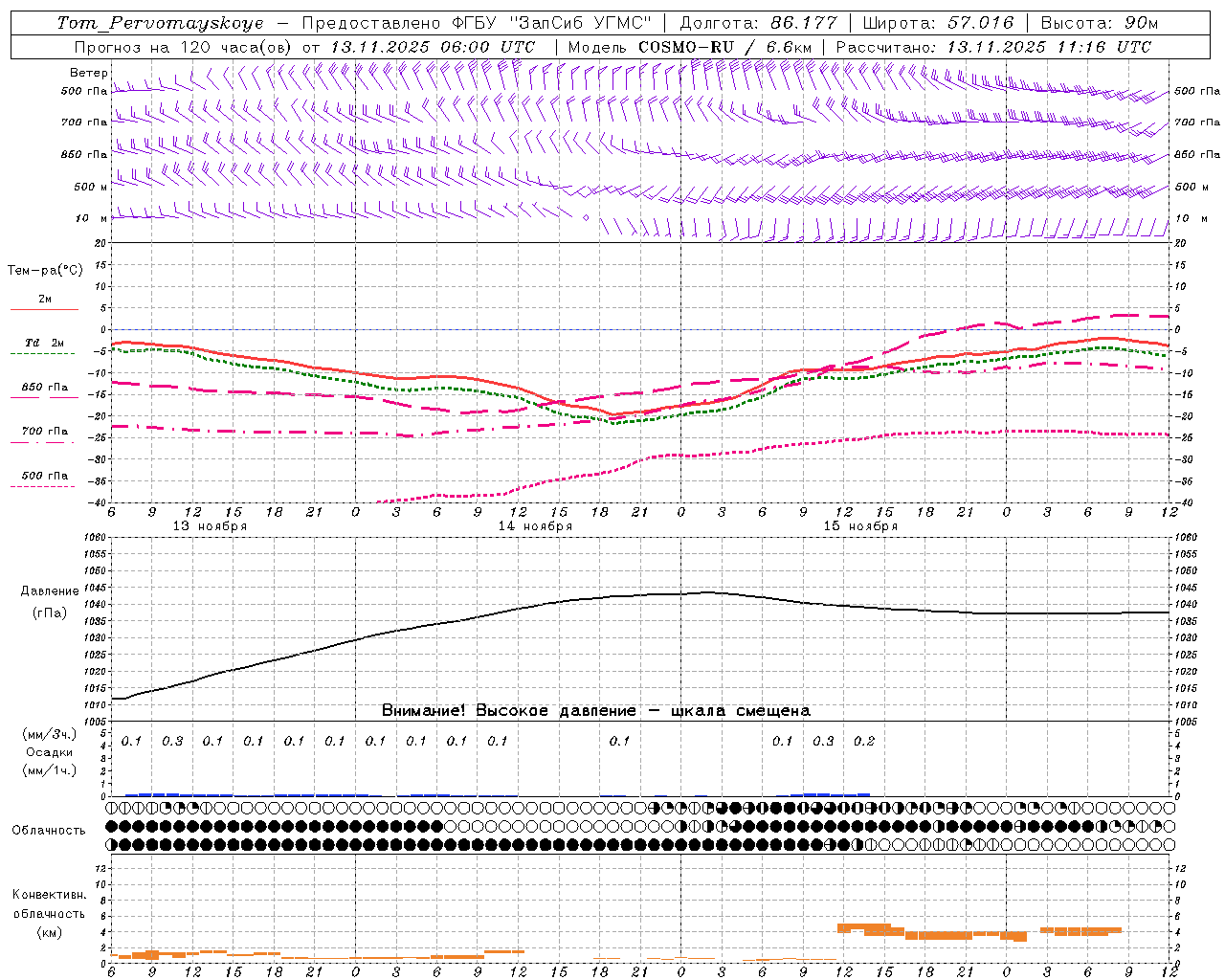This screenshot has width=1225, height=980.
Task: Click the '500 м' wind level label on left
Action: (91, 187)
